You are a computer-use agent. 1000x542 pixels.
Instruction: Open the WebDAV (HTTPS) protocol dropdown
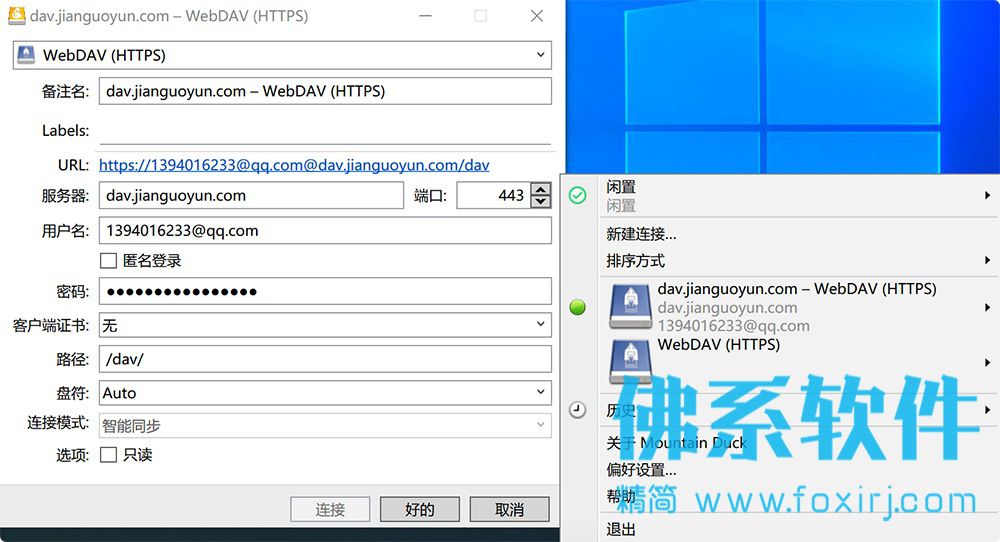[x=282, y=55]
